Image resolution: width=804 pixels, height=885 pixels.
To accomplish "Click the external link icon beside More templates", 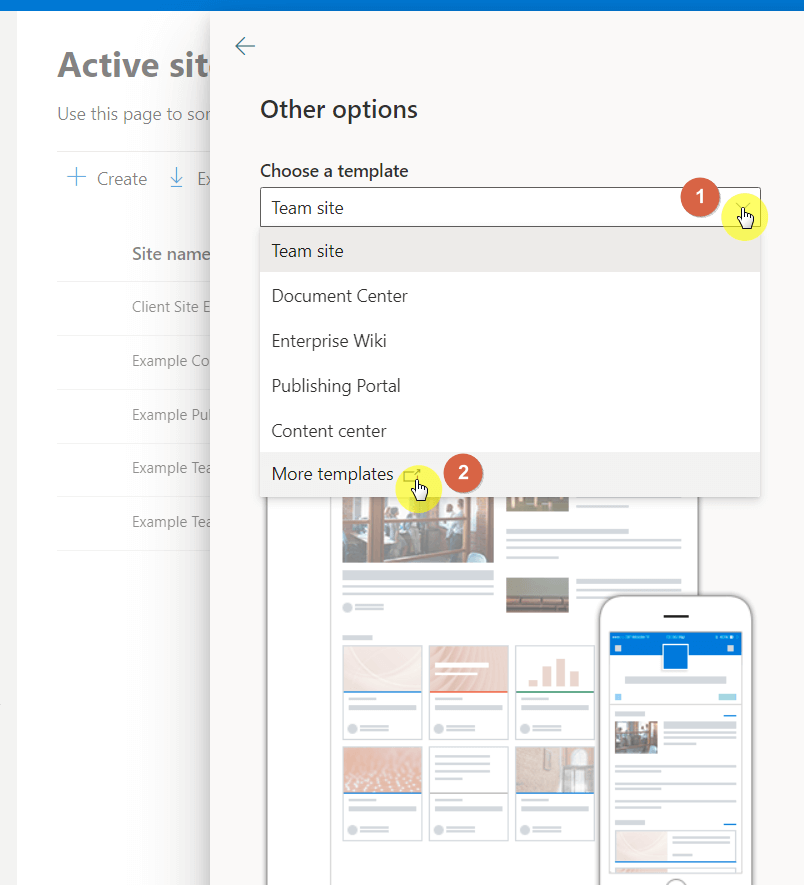I will click(412, 474).
